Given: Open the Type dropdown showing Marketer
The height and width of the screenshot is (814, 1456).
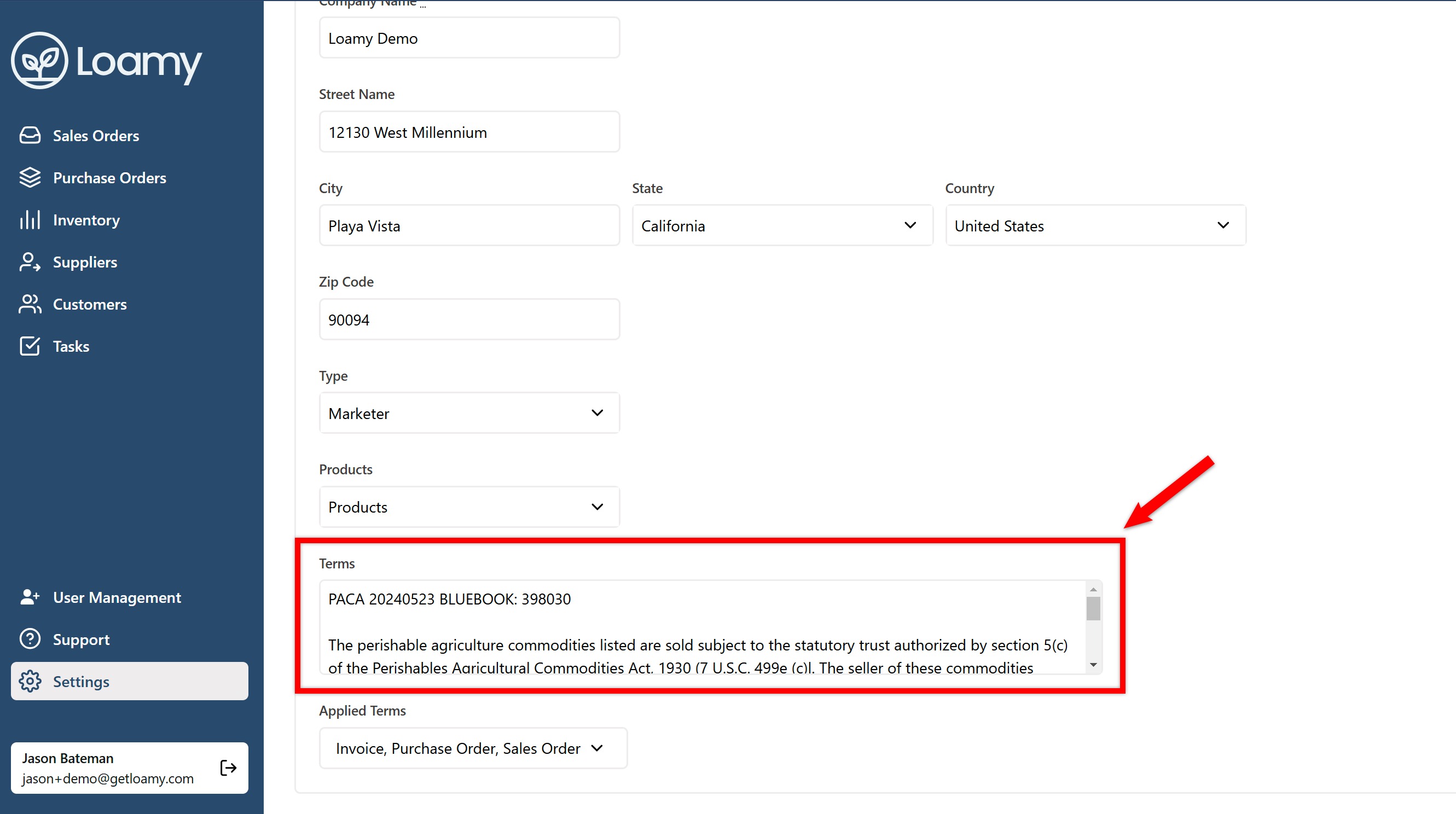Looking at the screenshot, I should click(x=469, y=413).
